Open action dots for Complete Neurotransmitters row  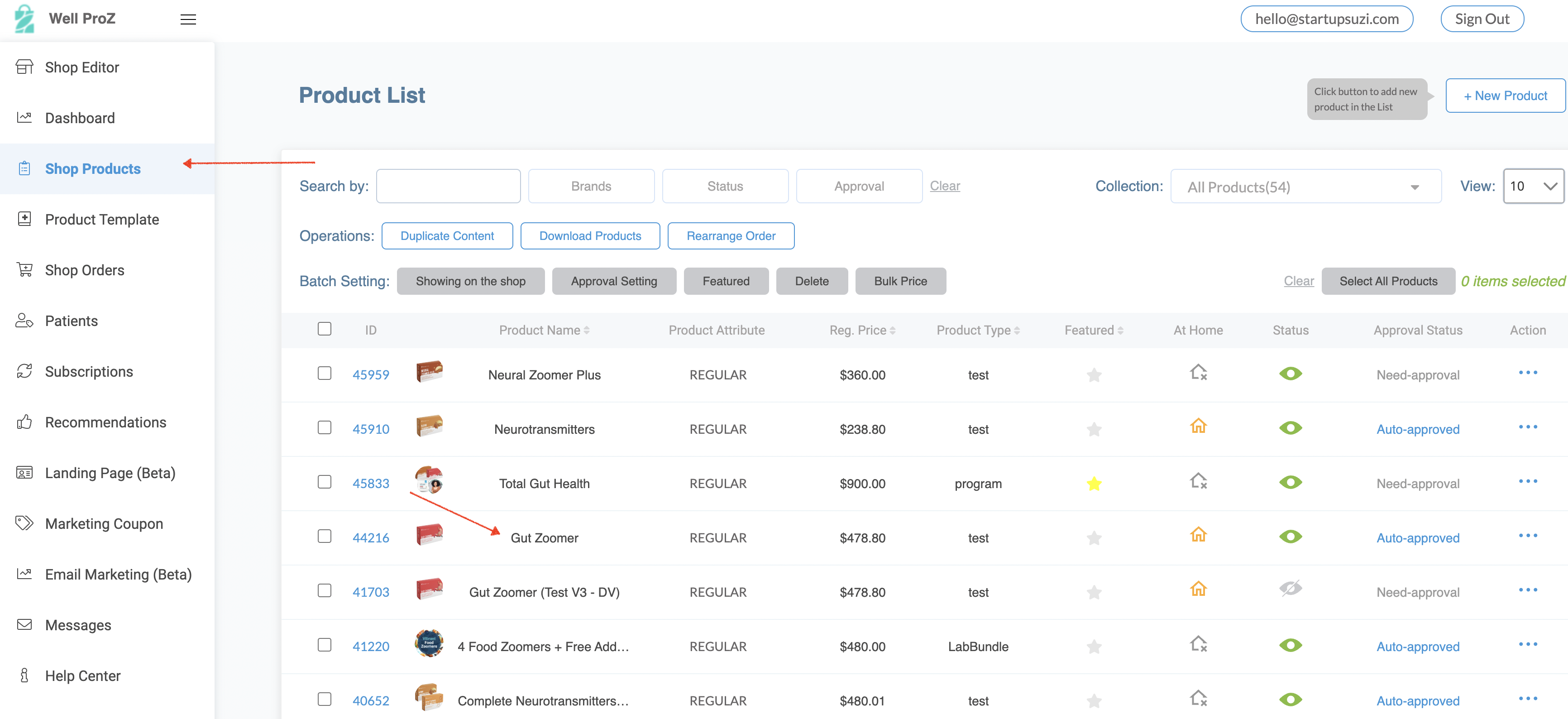tap(1528, 699)
